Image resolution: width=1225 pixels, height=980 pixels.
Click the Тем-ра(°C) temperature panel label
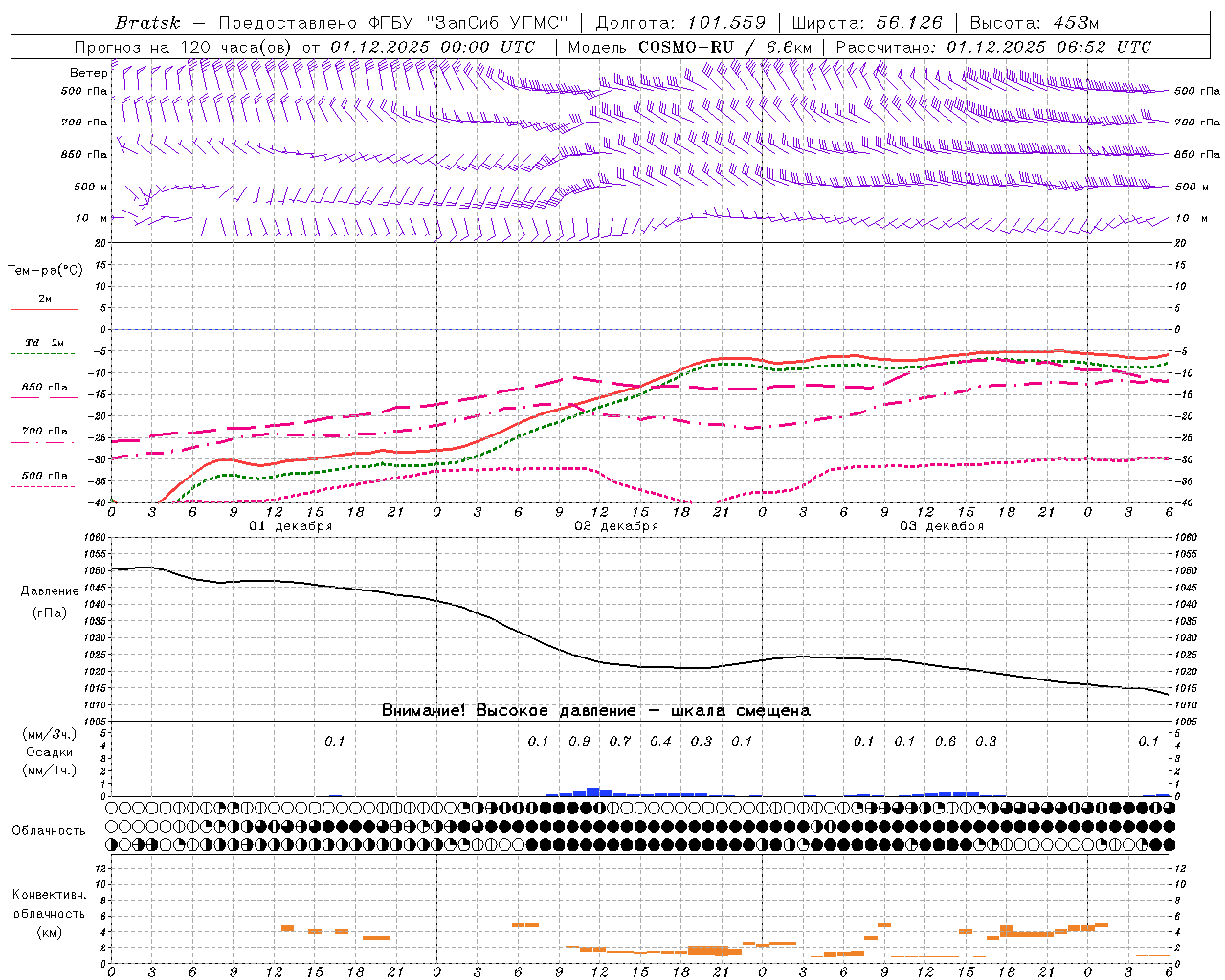coord(45,271)
